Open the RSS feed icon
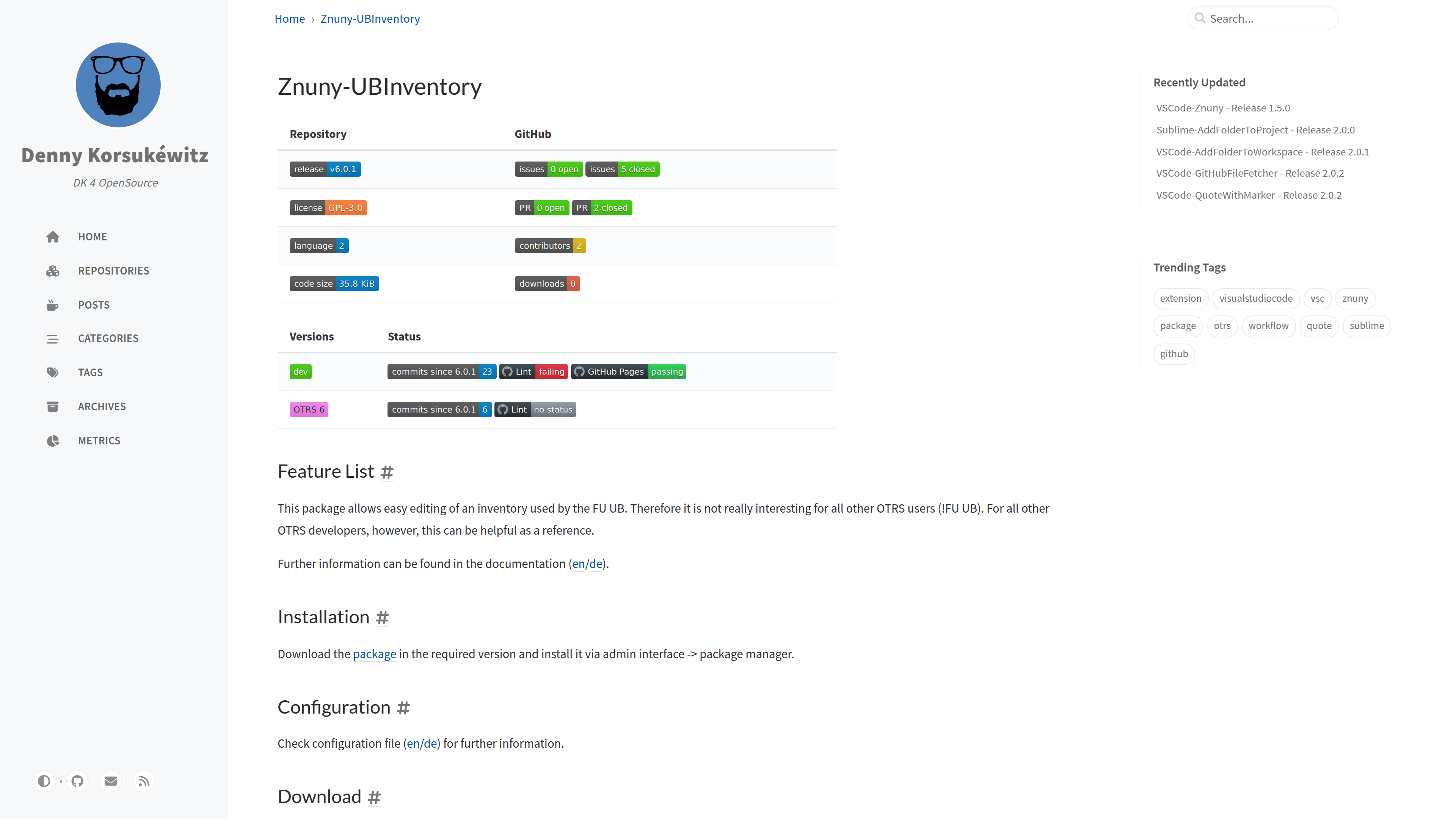The image size is (1456, 819). coord(144,781)
